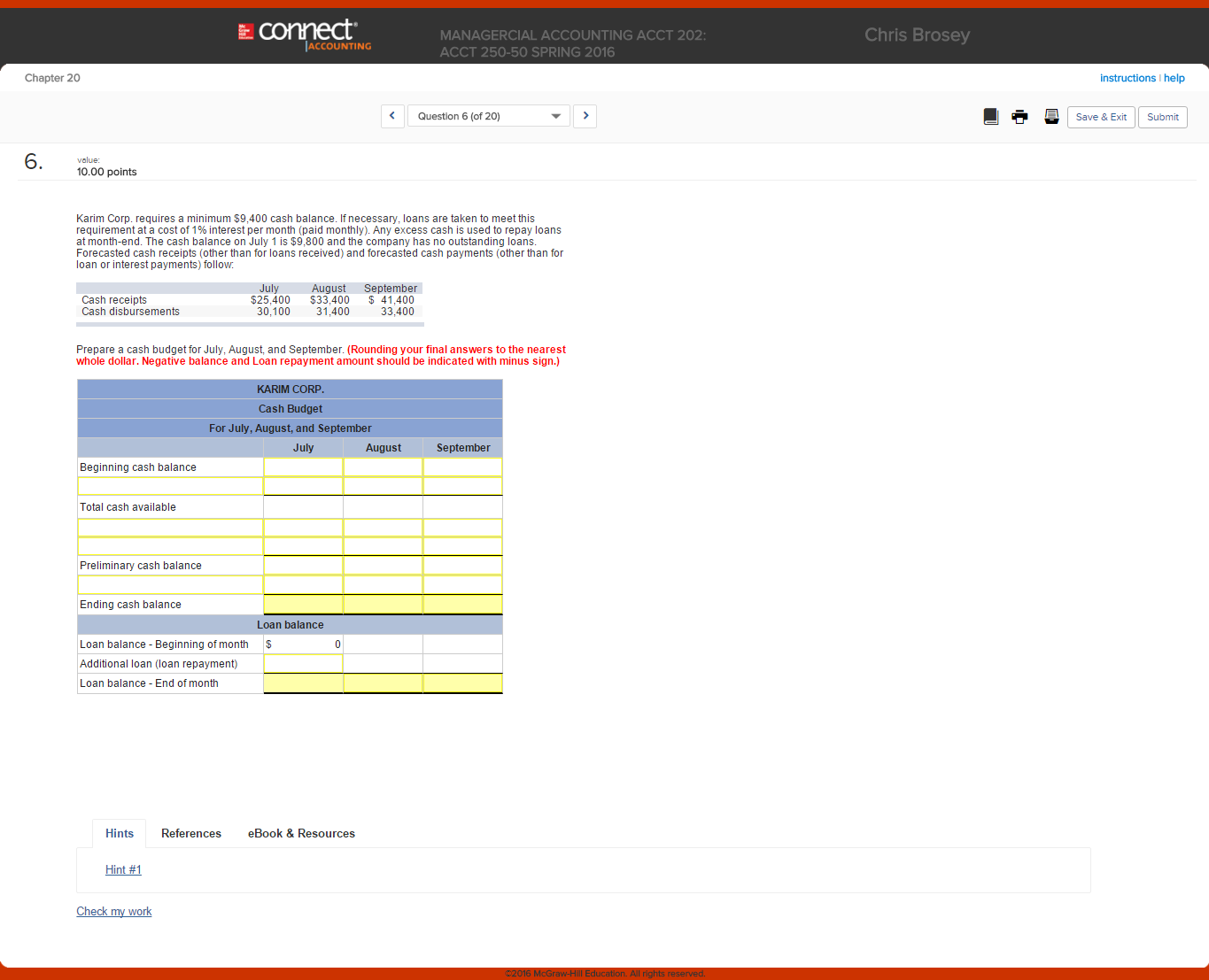Click the July Total cash available cell
Image resolution: width=1209 pixels, height=980 pixels.
303,507
